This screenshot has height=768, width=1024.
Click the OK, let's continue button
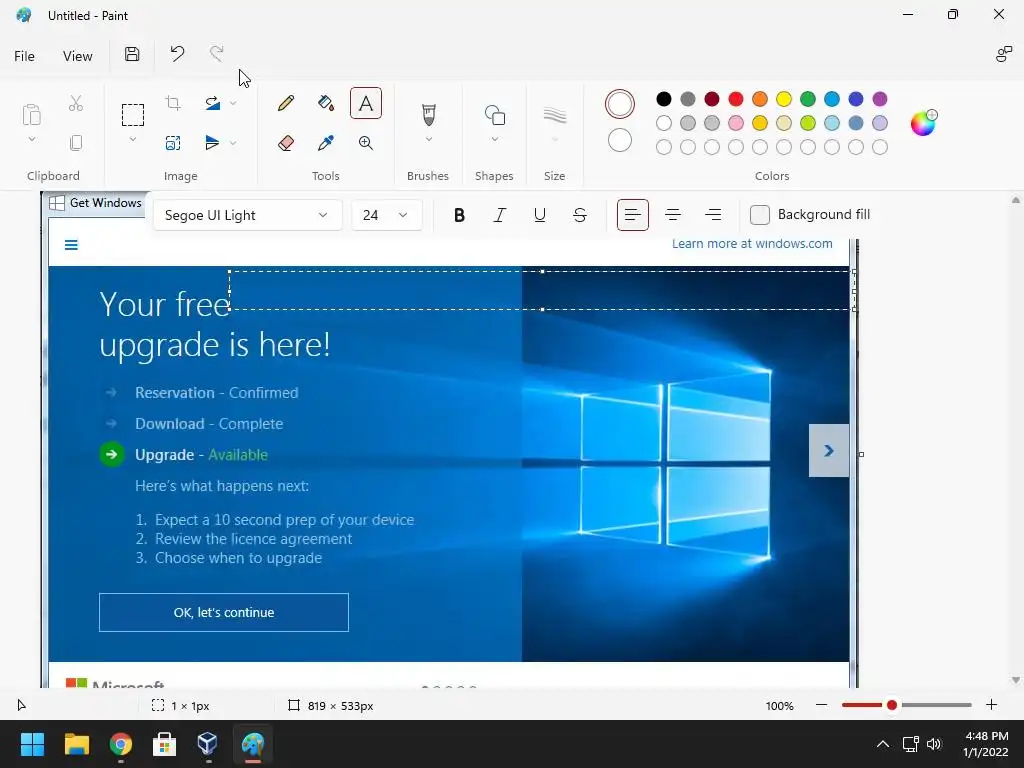click(x=224, y=613)
